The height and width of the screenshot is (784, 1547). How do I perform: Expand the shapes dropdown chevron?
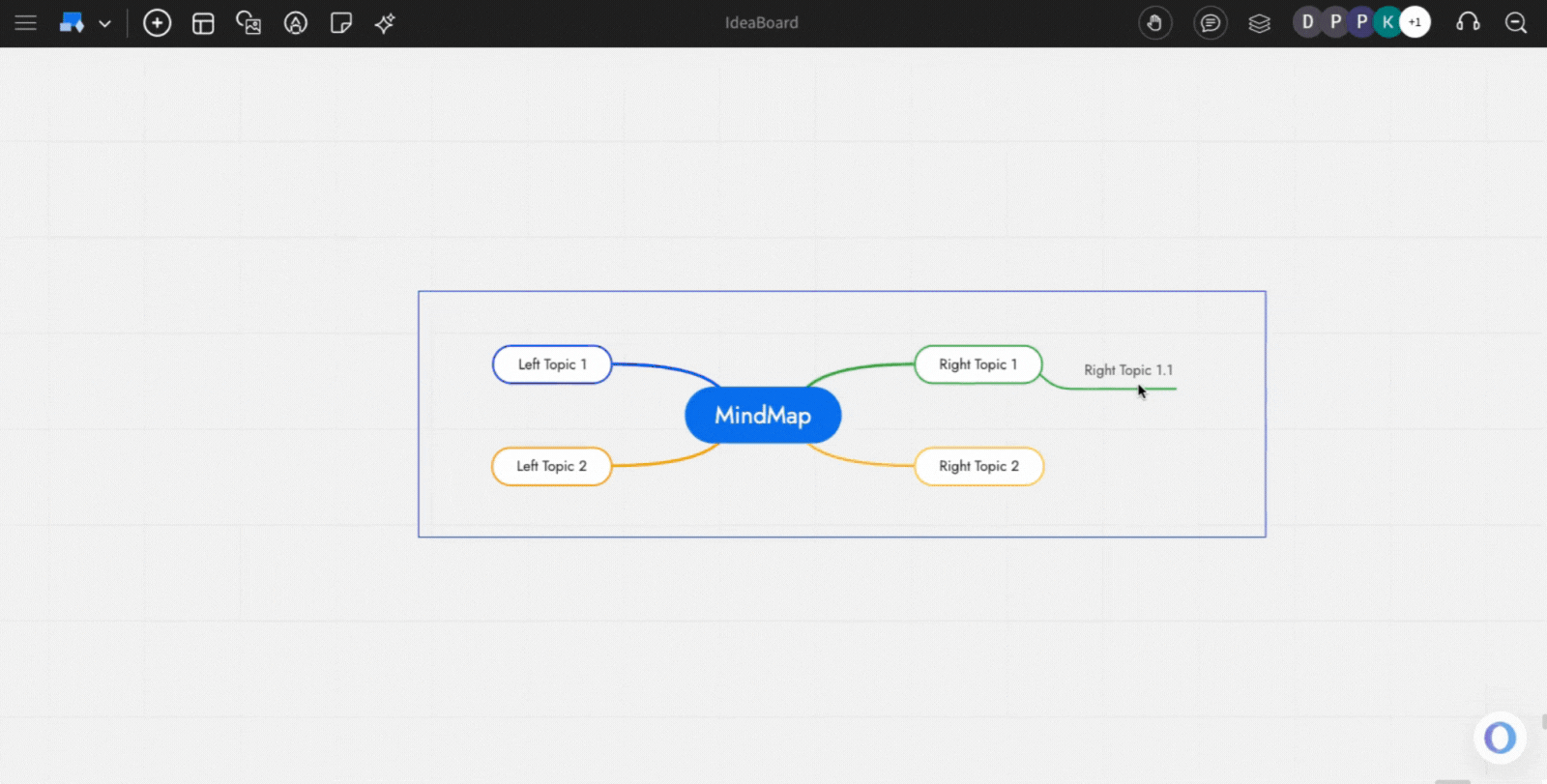(104, 24)
